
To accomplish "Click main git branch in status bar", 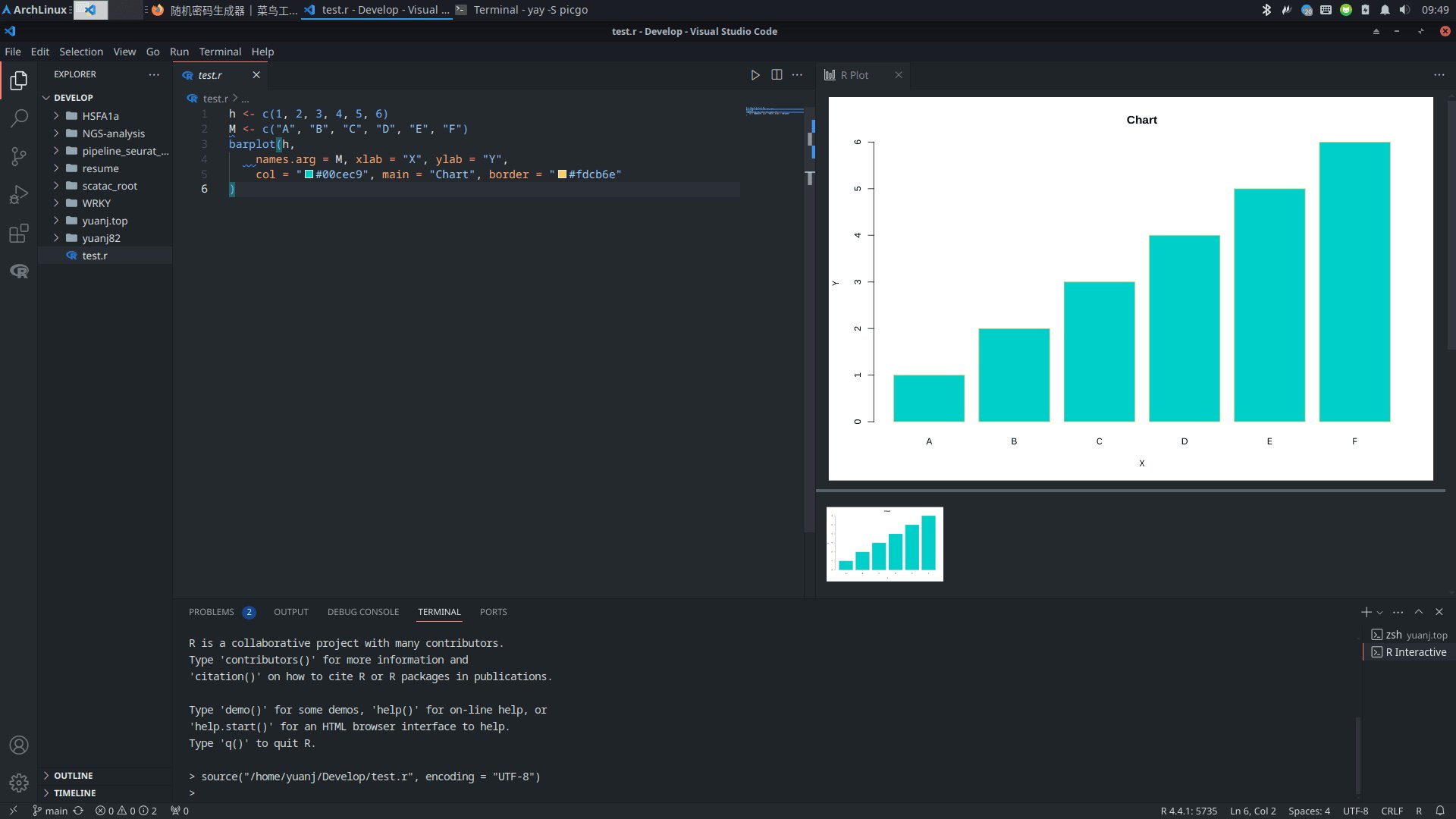I will coord(50,811).
